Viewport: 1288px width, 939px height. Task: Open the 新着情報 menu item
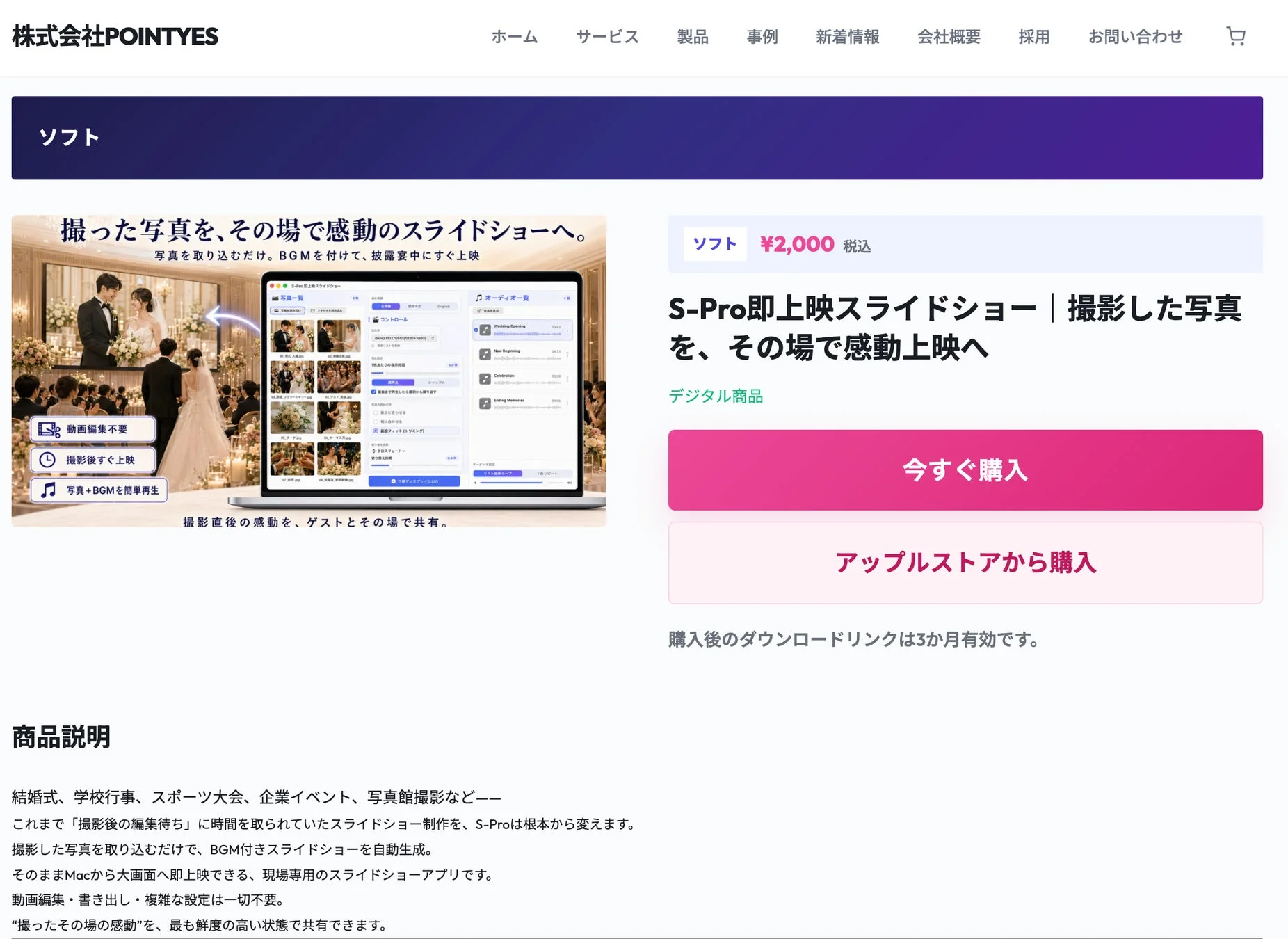pos(848,37)
